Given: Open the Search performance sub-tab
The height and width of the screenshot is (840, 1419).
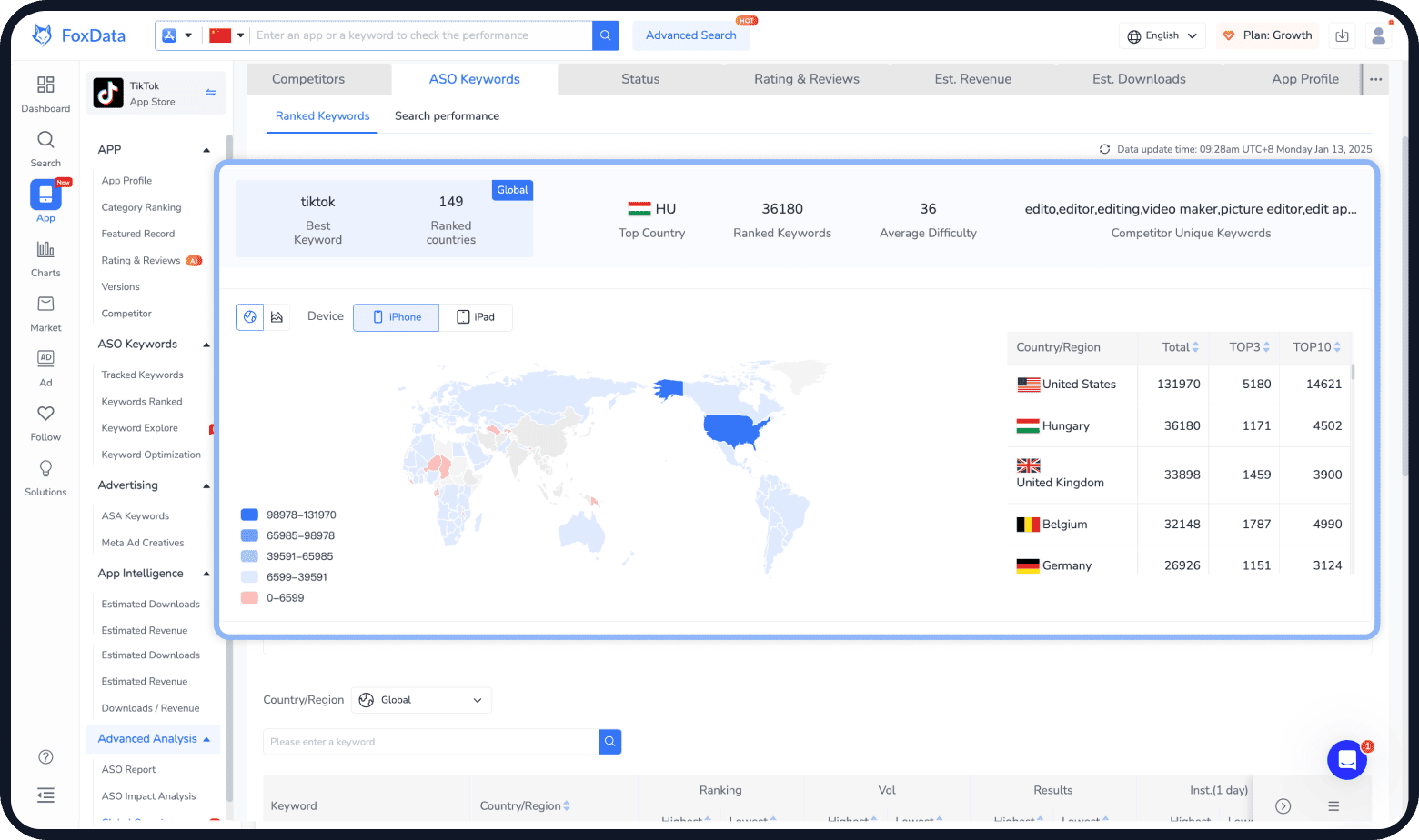Looking at the screenshot, I should pos(447,116).
